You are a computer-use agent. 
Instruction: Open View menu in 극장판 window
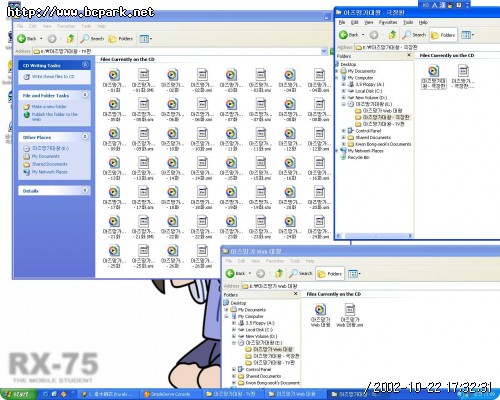369,22
